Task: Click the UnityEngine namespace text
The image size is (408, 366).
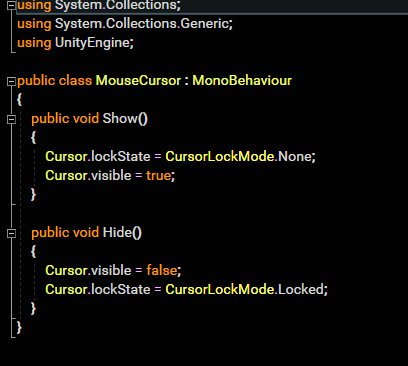Action: point(92,43)
